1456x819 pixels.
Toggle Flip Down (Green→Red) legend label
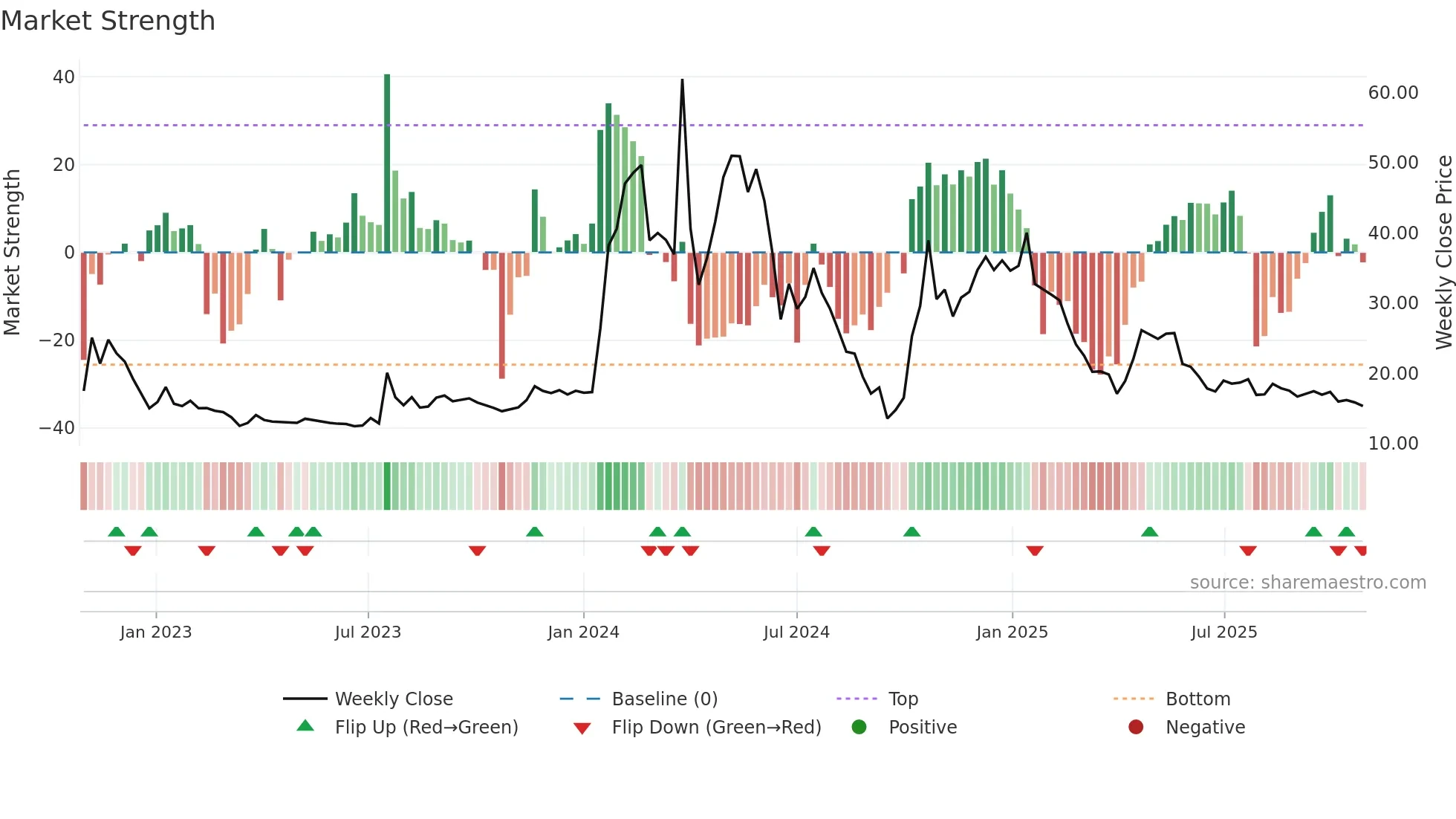716,727
